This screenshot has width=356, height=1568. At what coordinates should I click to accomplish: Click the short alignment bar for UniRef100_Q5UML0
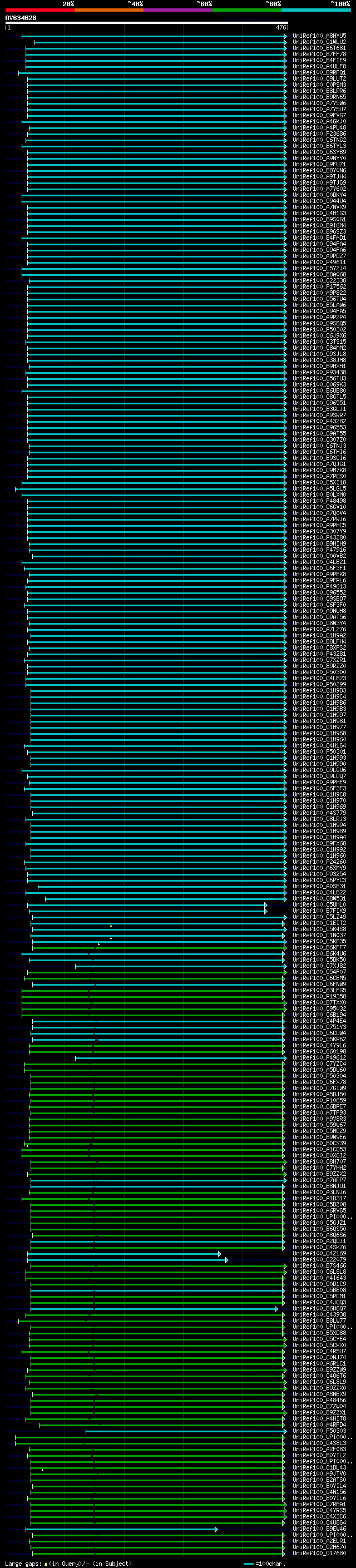pos(147,905)
